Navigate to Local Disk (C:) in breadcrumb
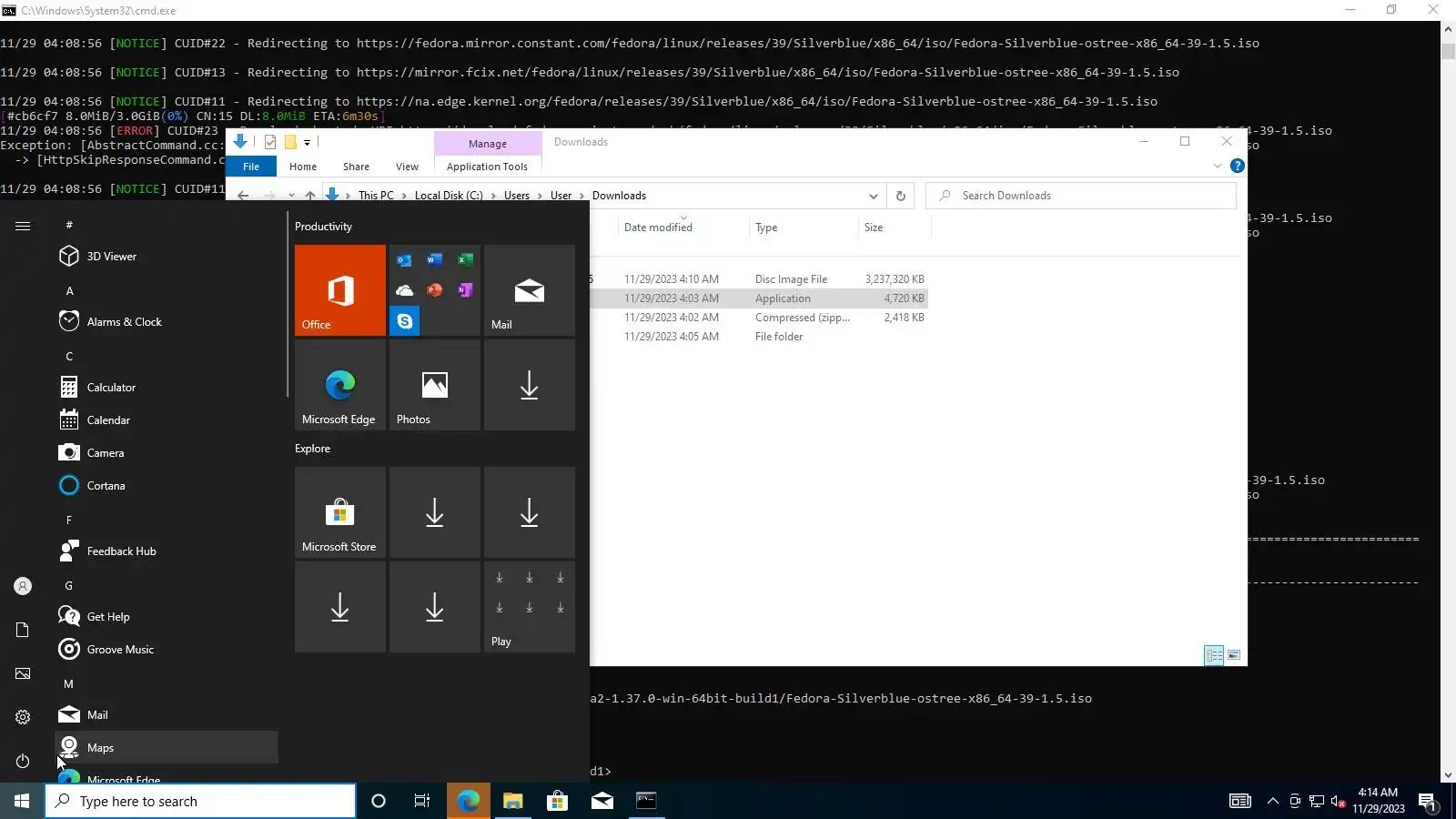Screen dimensions: 1456x819 pyautogui.click(x=449, y=196)
